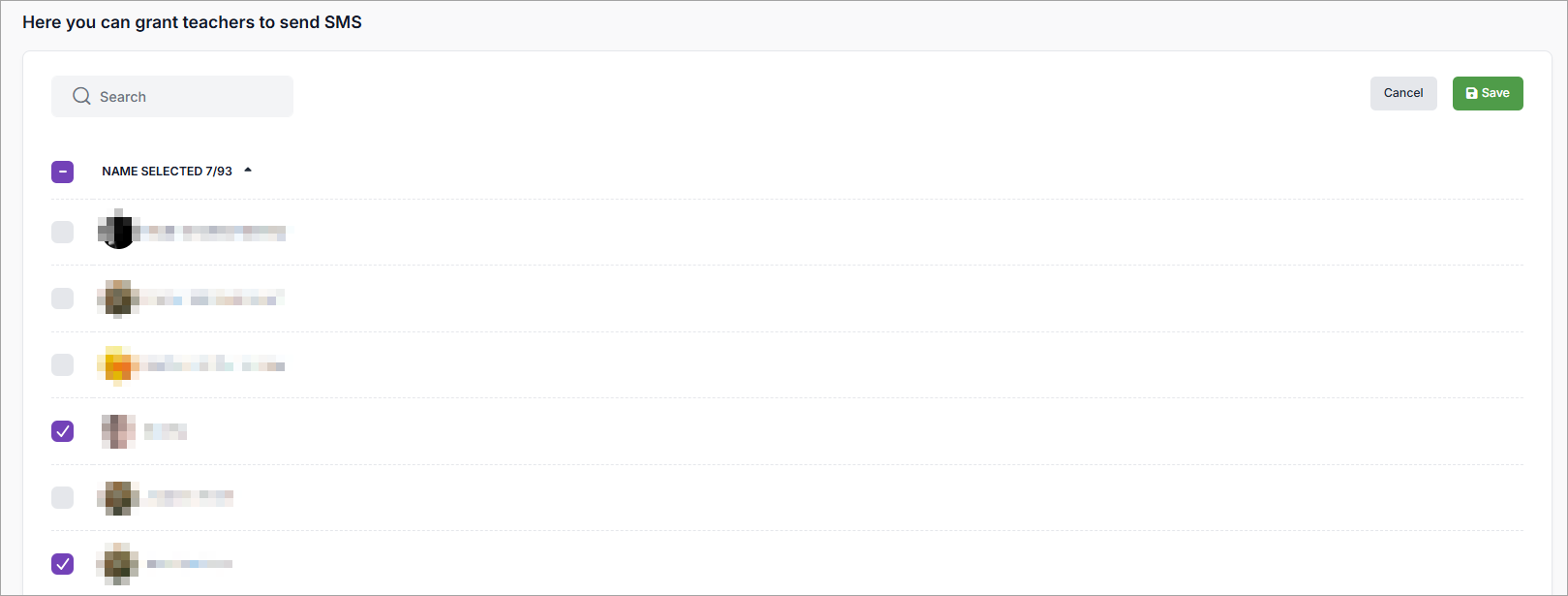Click the sort arrow beside NAME SELECTED

[248, 171]
